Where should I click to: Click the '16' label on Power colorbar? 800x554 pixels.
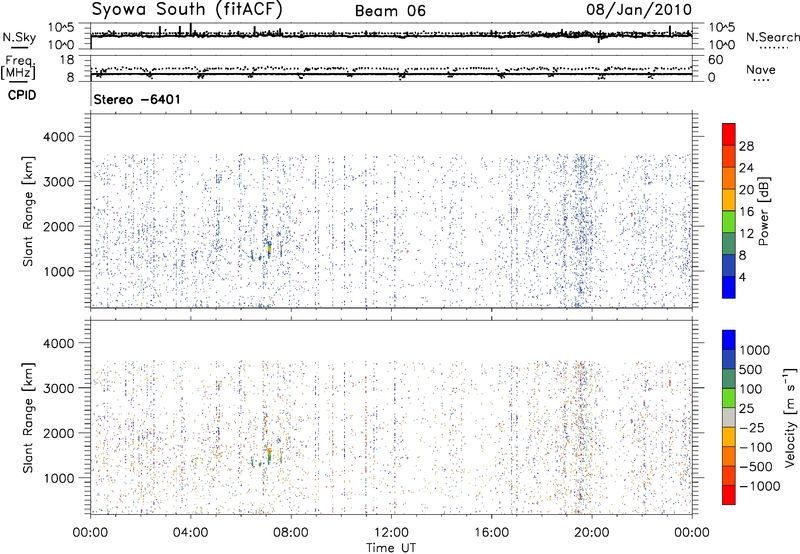(746, 211)
